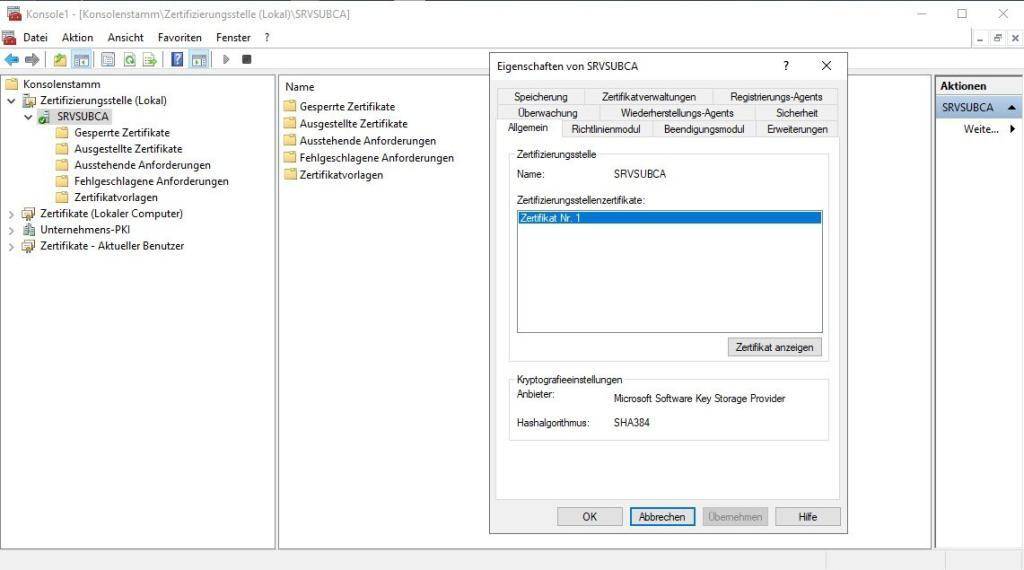Click the Zertifikat anzeigen button
Image resolution: width=1024 pixels, height=570 pixels.
pos(775,347)
